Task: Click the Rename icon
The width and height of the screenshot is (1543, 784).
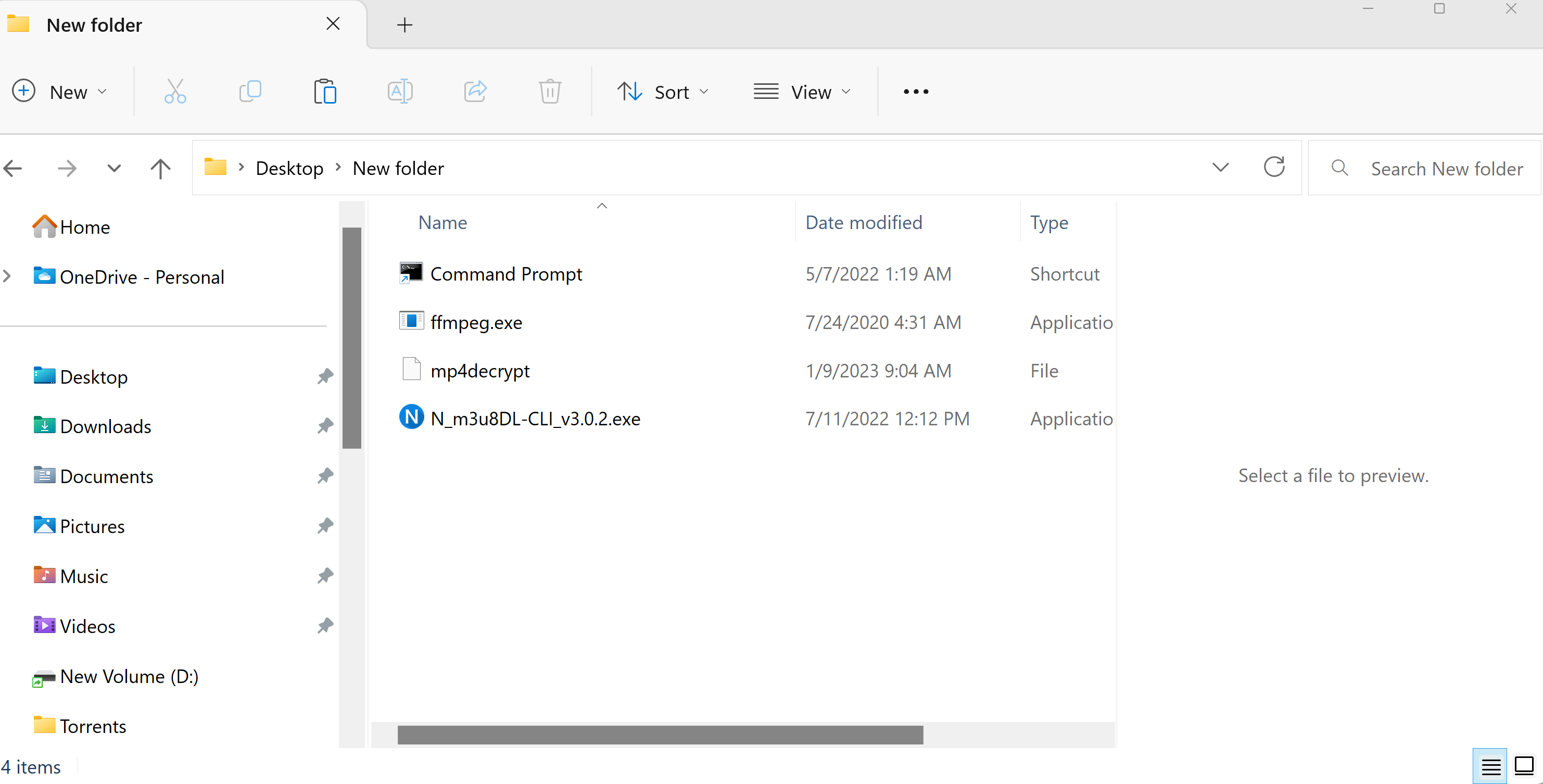Action: [399, 92]
